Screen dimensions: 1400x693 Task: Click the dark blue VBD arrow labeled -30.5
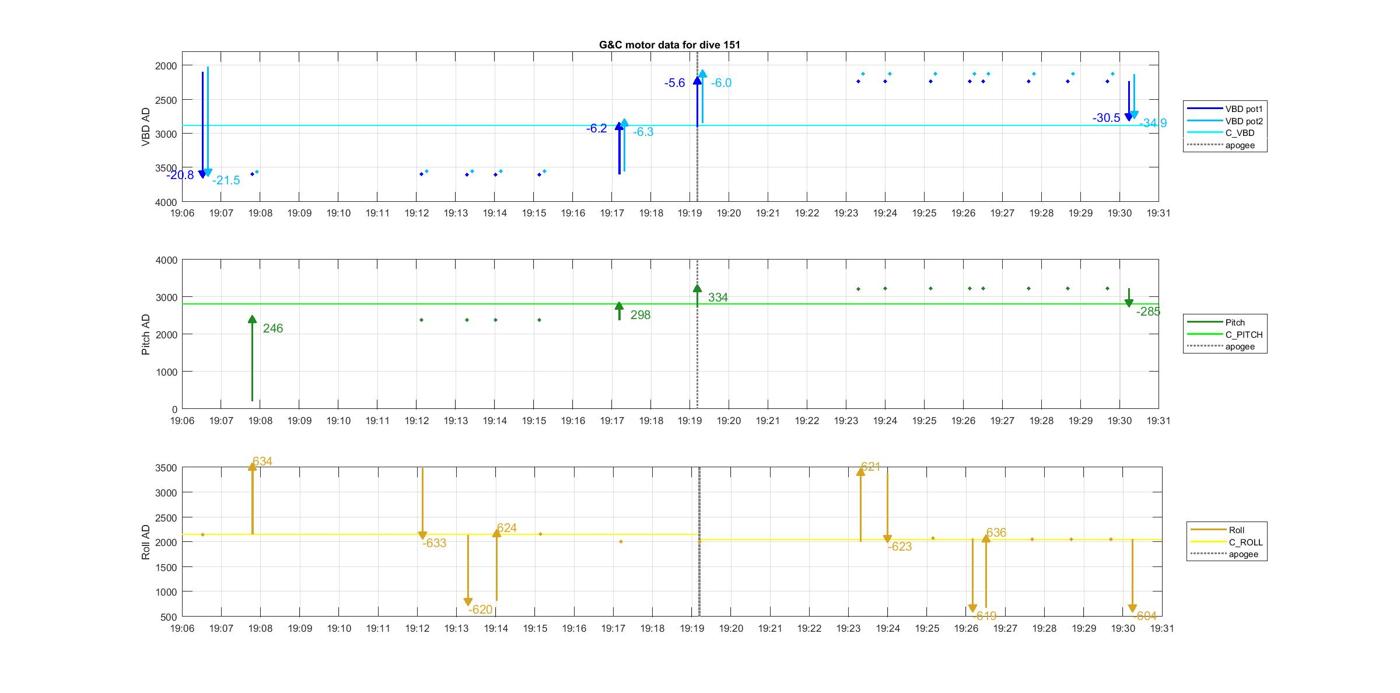pyautogui.click(x=1128, y=101)
